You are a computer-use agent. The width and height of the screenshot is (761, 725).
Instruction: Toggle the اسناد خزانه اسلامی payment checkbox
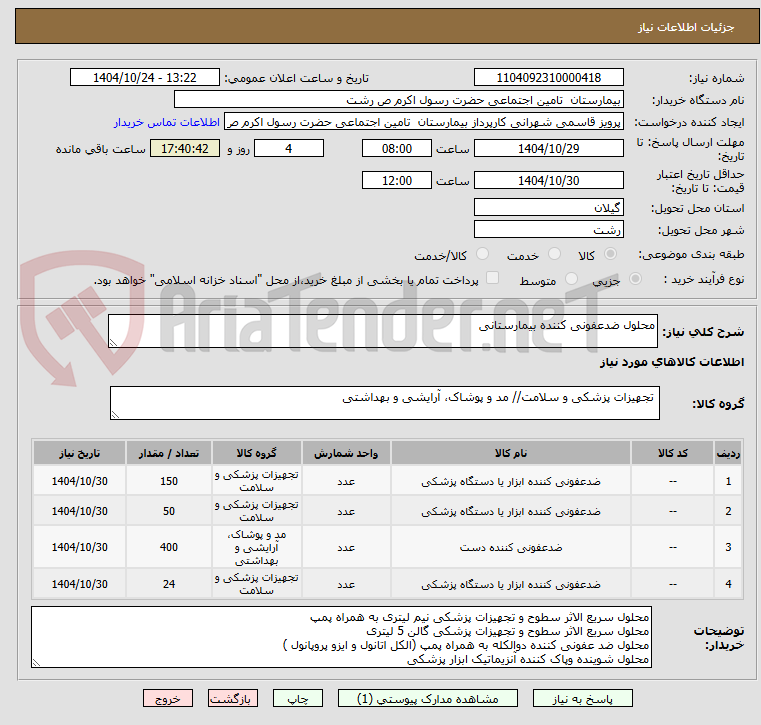492,278
